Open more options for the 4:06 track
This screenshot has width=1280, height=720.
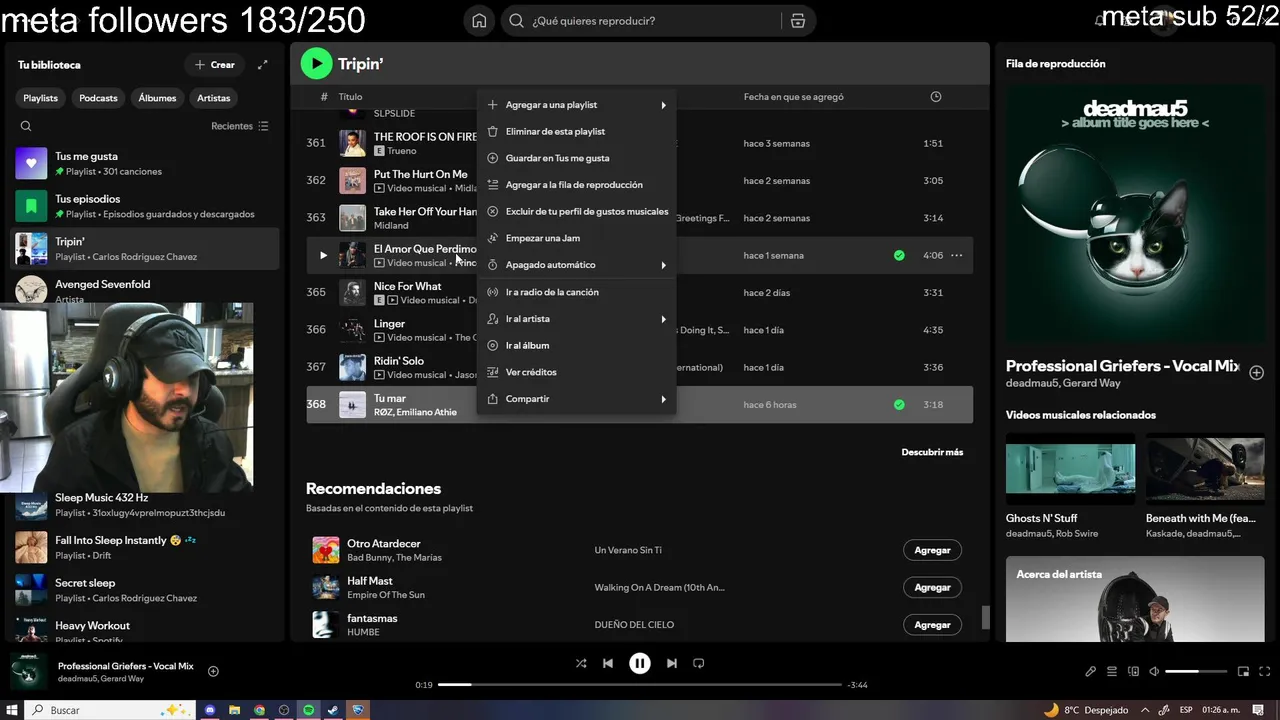pos(957,255)
